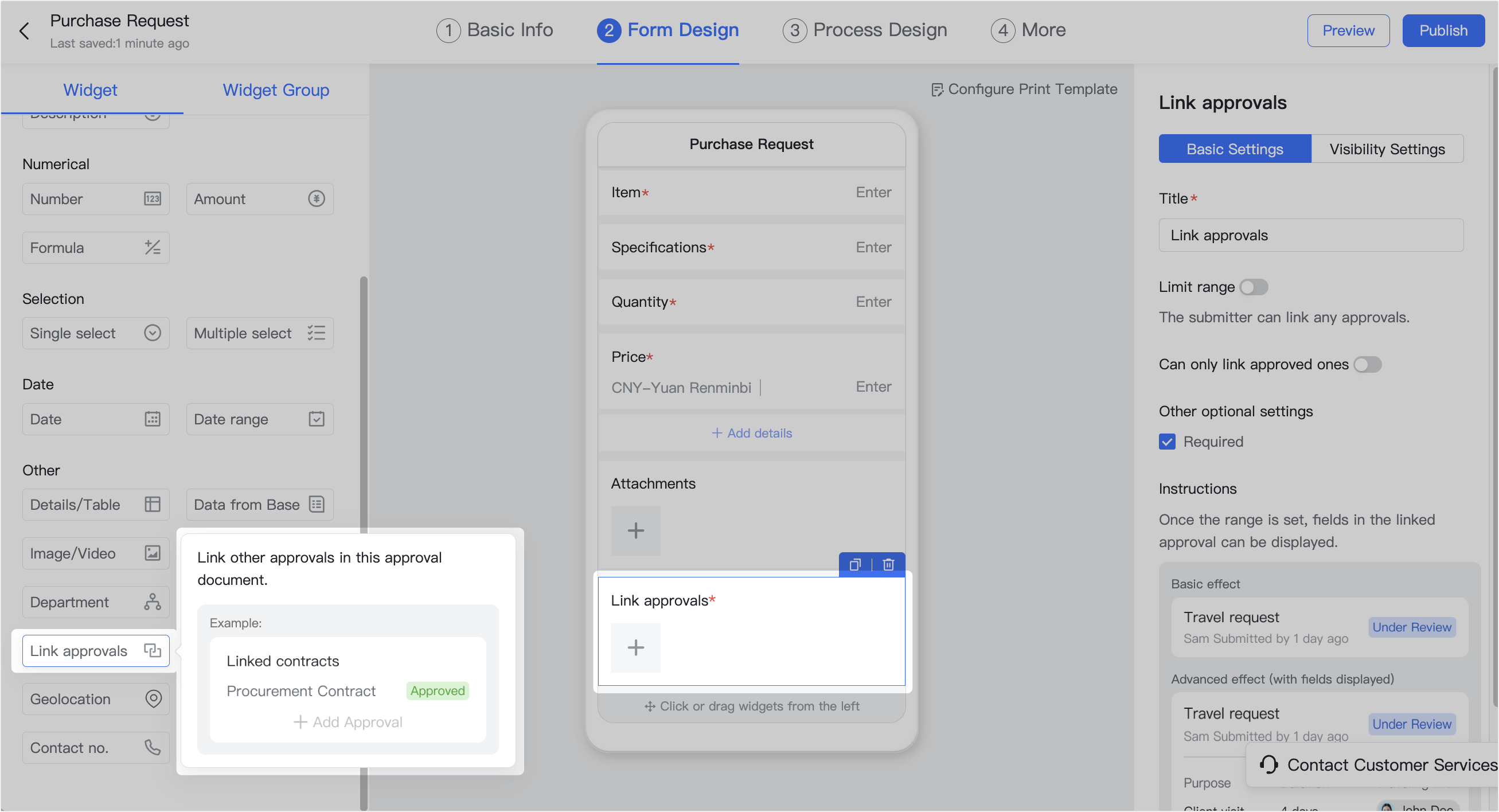Image resolution: width=1499 pixels, height=812 pixels.
Task: Click Add details in the form
Action: click(751, 434)
